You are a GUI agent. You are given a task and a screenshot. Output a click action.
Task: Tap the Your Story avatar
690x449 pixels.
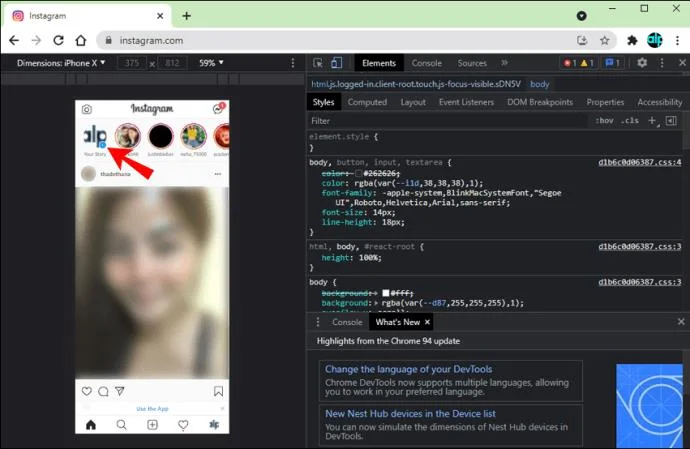(x=95, y=136)
